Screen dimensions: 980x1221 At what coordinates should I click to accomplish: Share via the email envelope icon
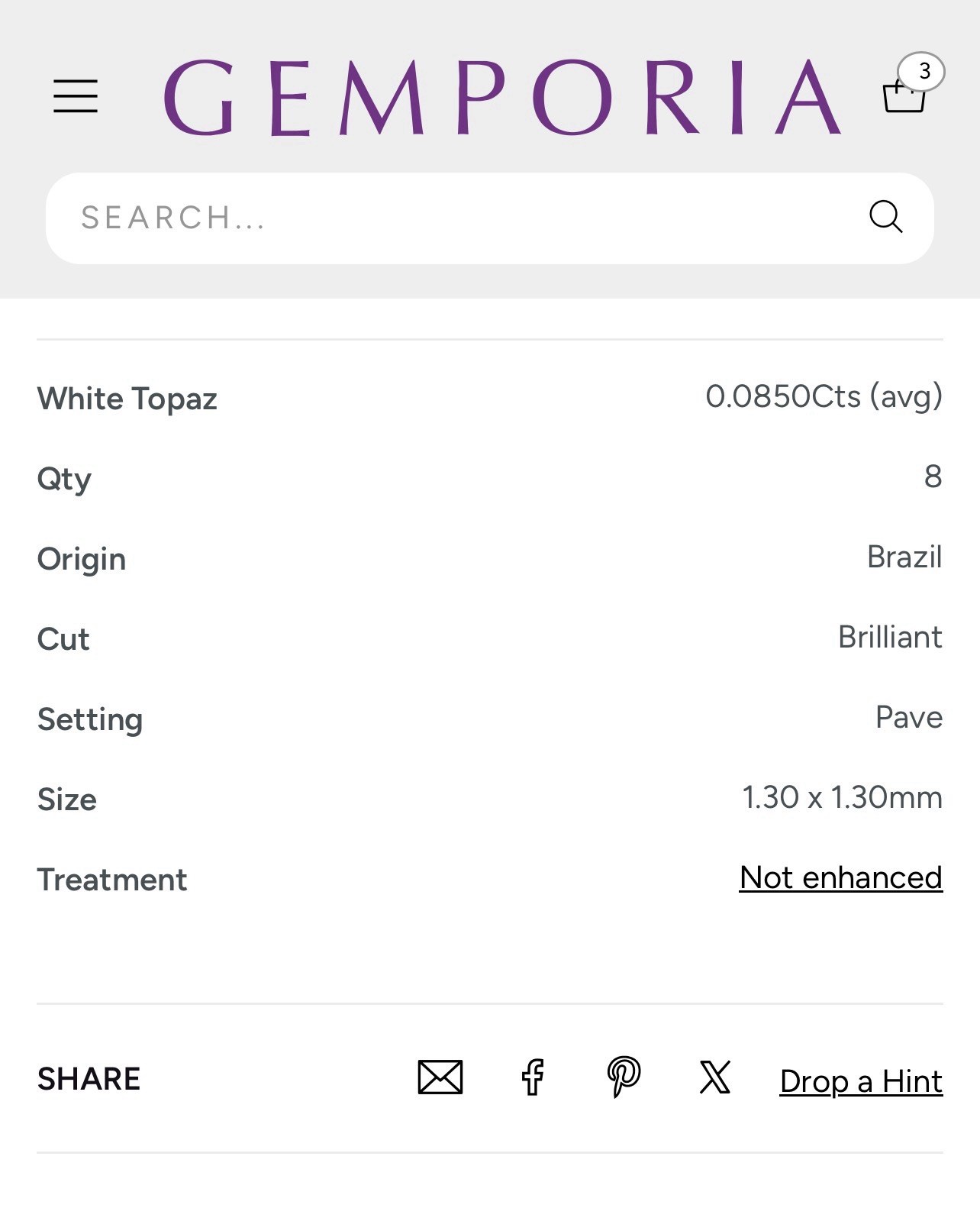(440, 1077)
